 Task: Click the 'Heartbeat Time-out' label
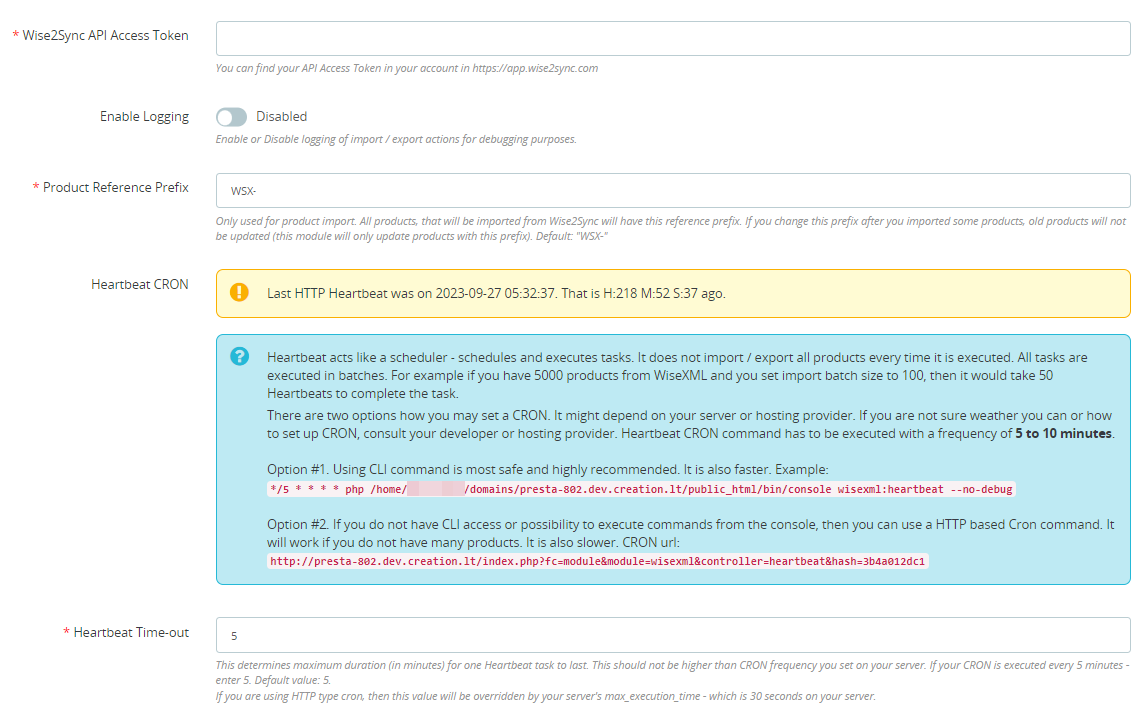[131, 632]
